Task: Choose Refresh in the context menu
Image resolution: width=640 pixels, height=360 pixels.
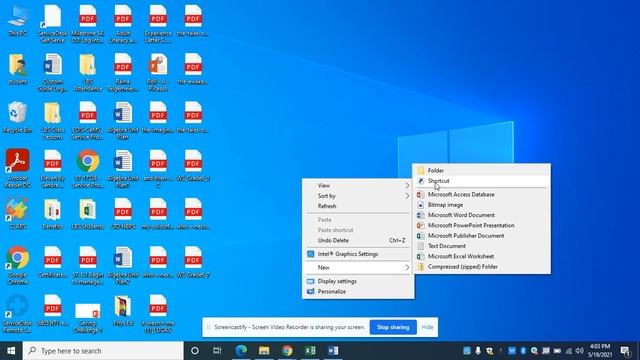Action: click(358, 206)
